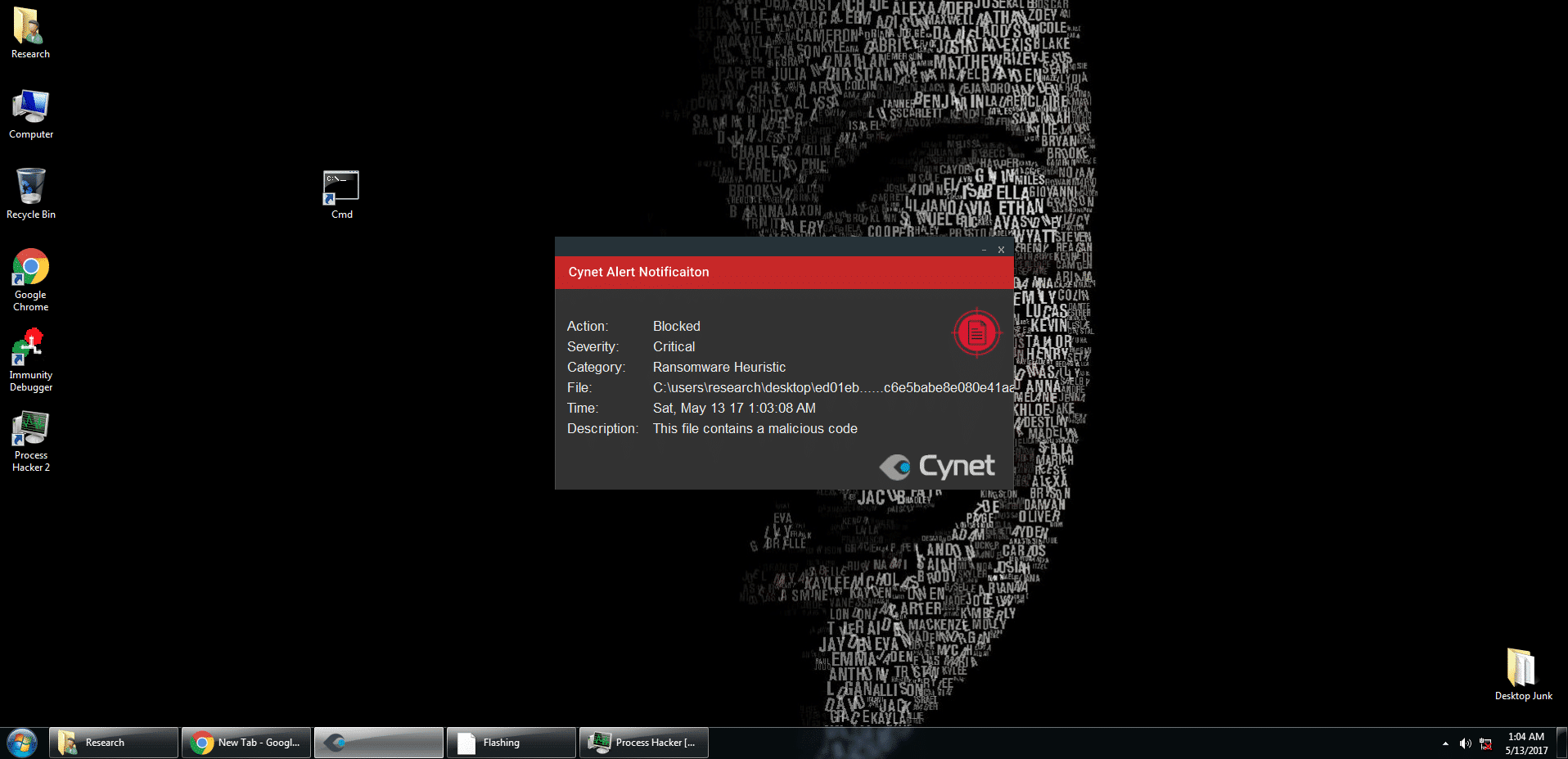Switch to New Tab Google Chrome taskbar button
This screenshot has width=1568, height=759.
(x=246, y=743)
